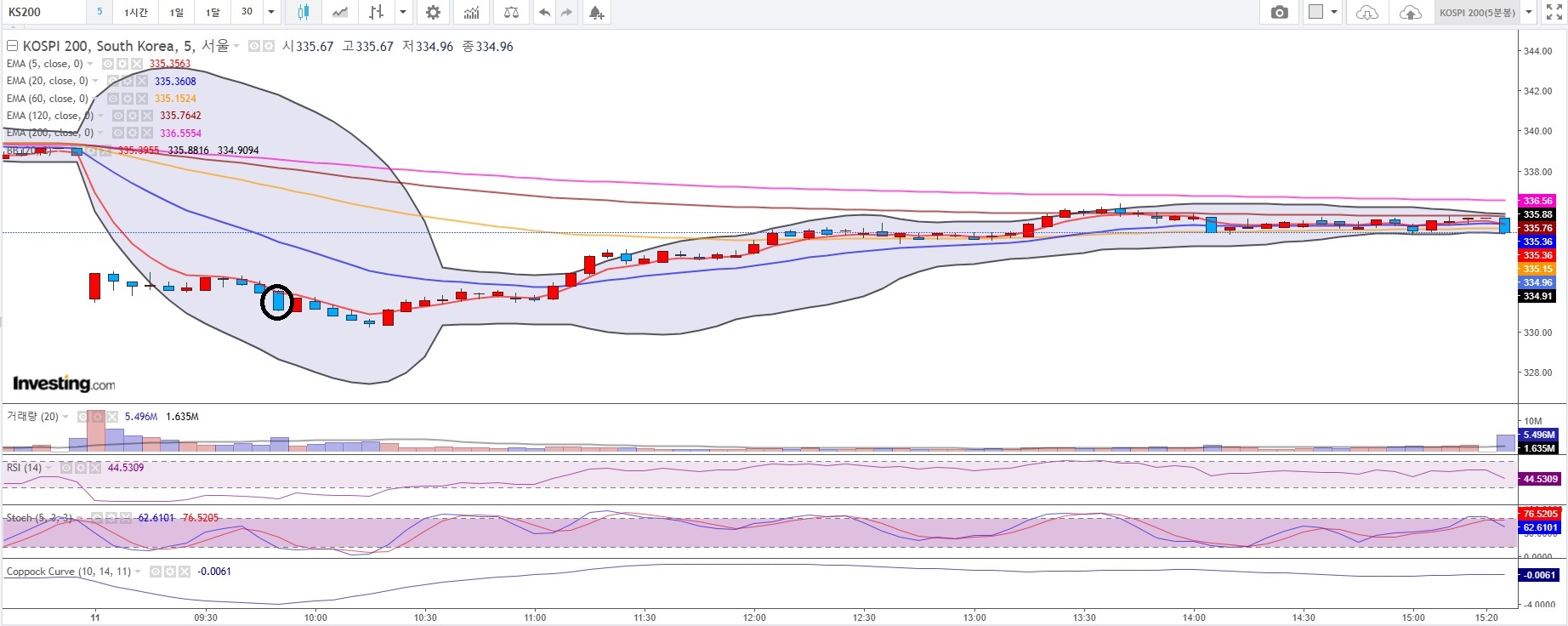
Task: Select the candlestick chart type icon
Action: [x=304, y=12]
